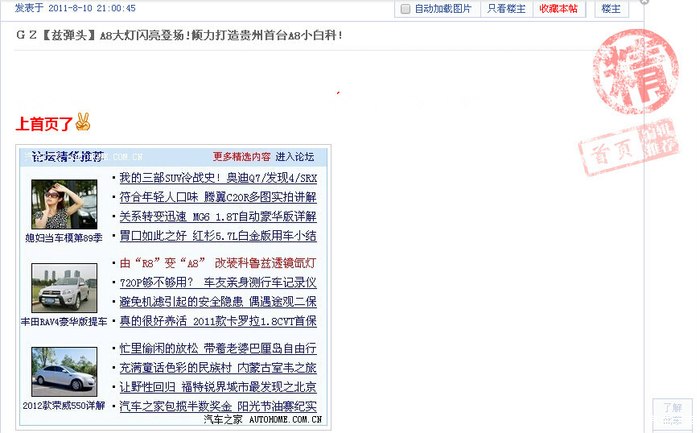Open link 我的三部SUV冷战史 奥迪Q7
This screenshot has width=700, height=433.
click(217, 178)
